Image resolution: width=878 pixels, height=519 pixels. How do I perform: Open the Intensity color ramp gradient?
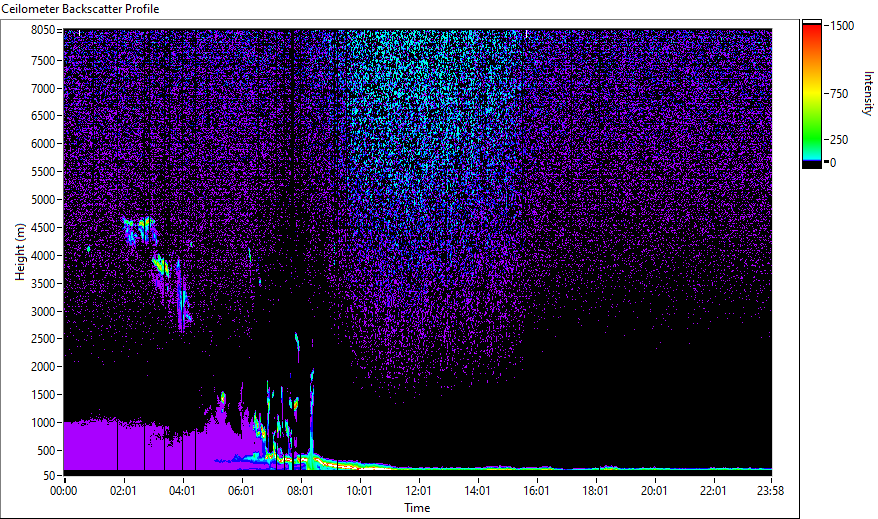pyautogui.click(x=811, y=92)
